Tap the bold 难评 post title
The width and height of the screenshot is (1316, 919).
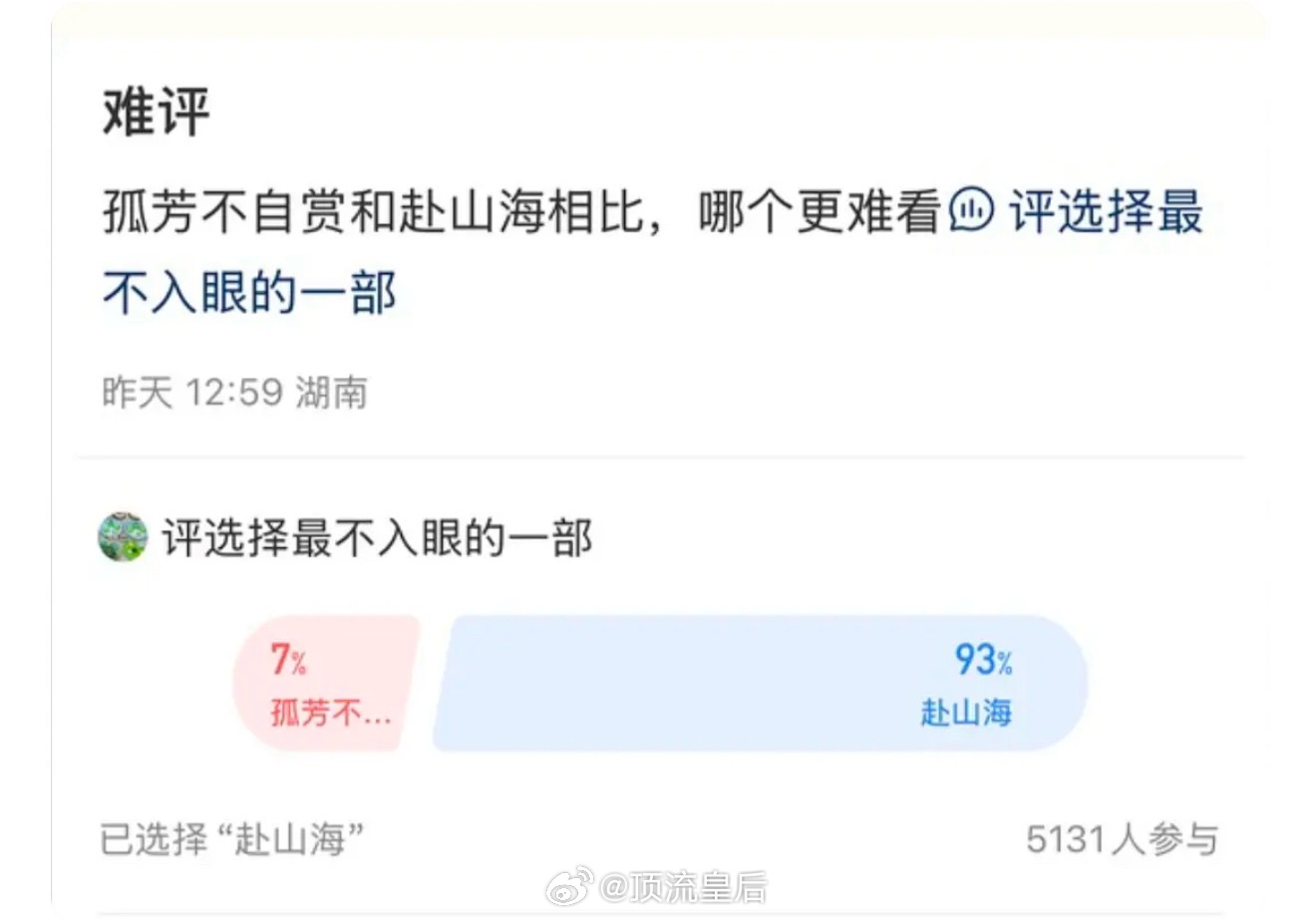point(157,112)
